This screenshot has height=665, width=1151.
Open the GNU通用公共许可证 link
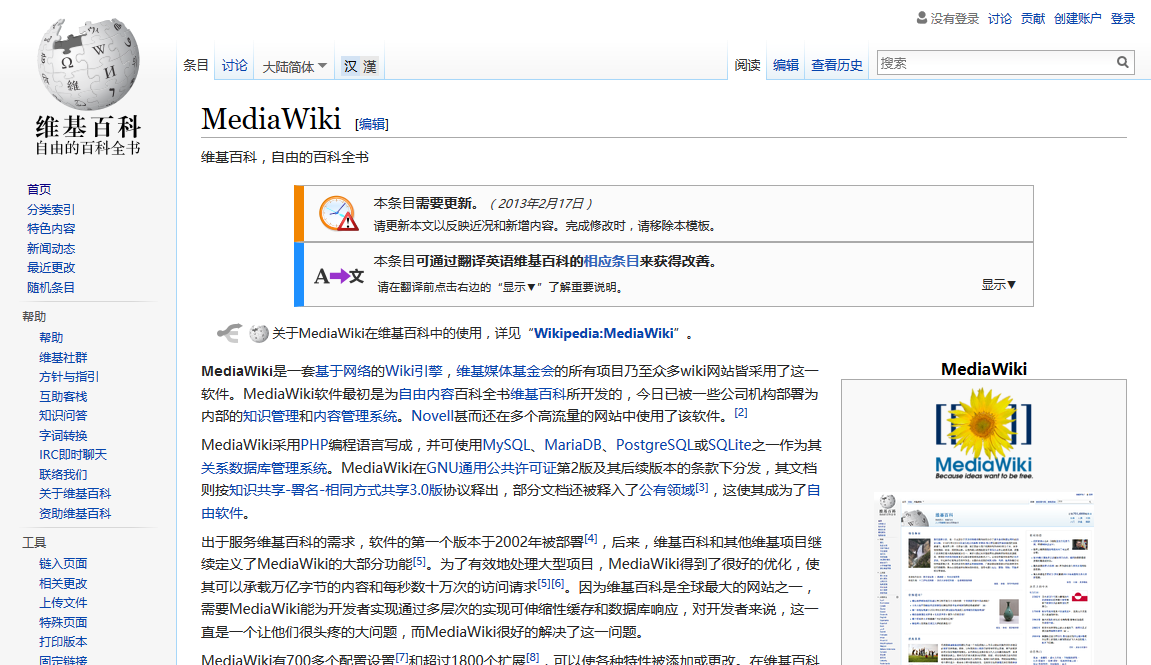click(x=491, y=468)
